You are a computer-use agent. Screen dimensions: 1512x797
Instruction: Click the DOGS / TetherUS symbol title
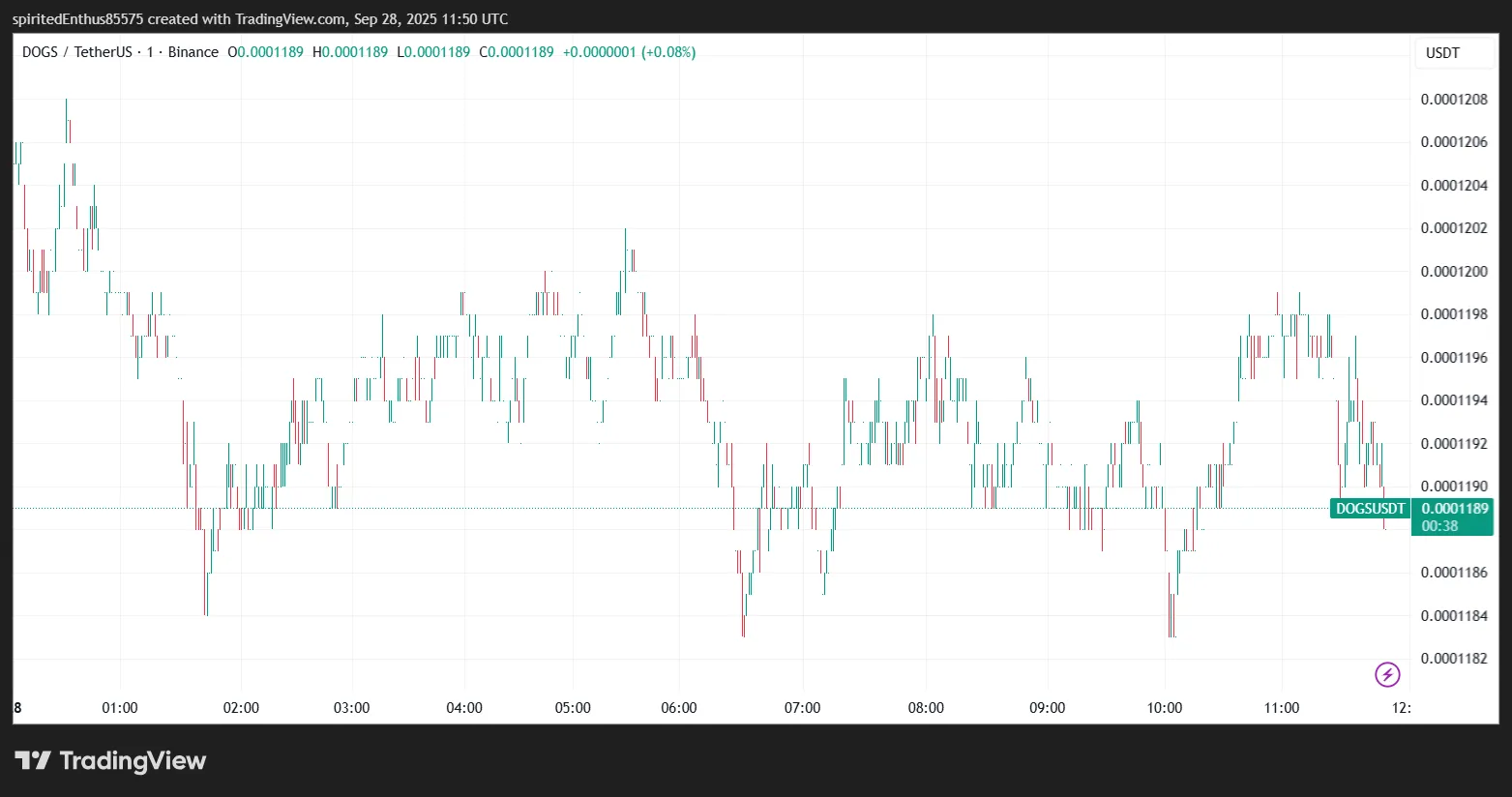(x=76, y=52)
